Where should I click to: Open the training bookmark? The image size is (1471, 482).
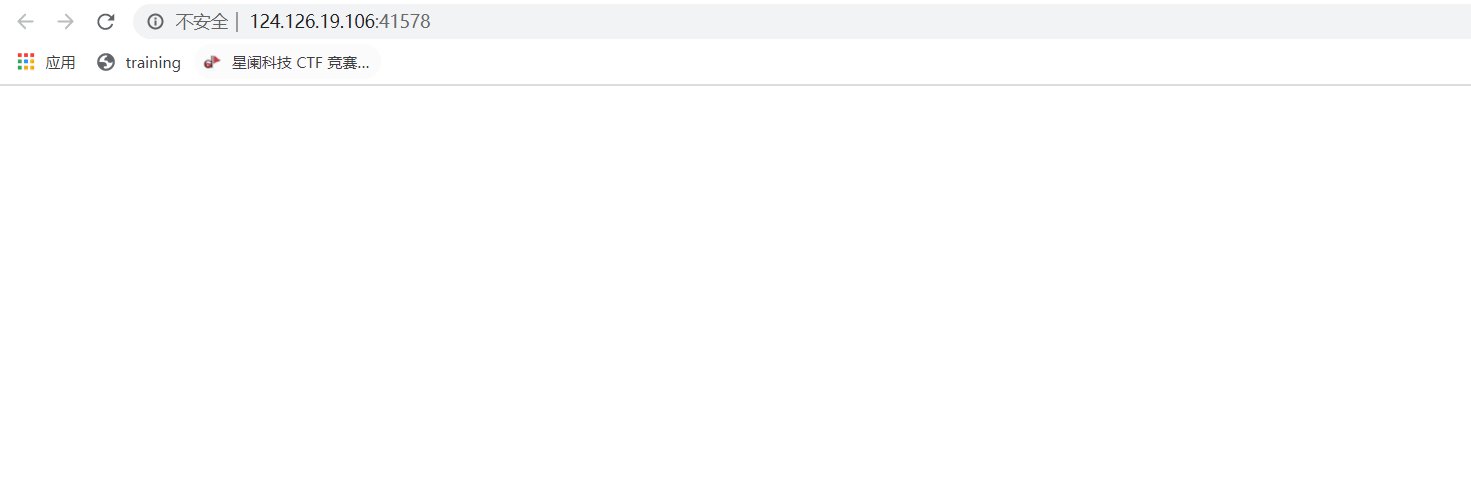tap(153, 62)
